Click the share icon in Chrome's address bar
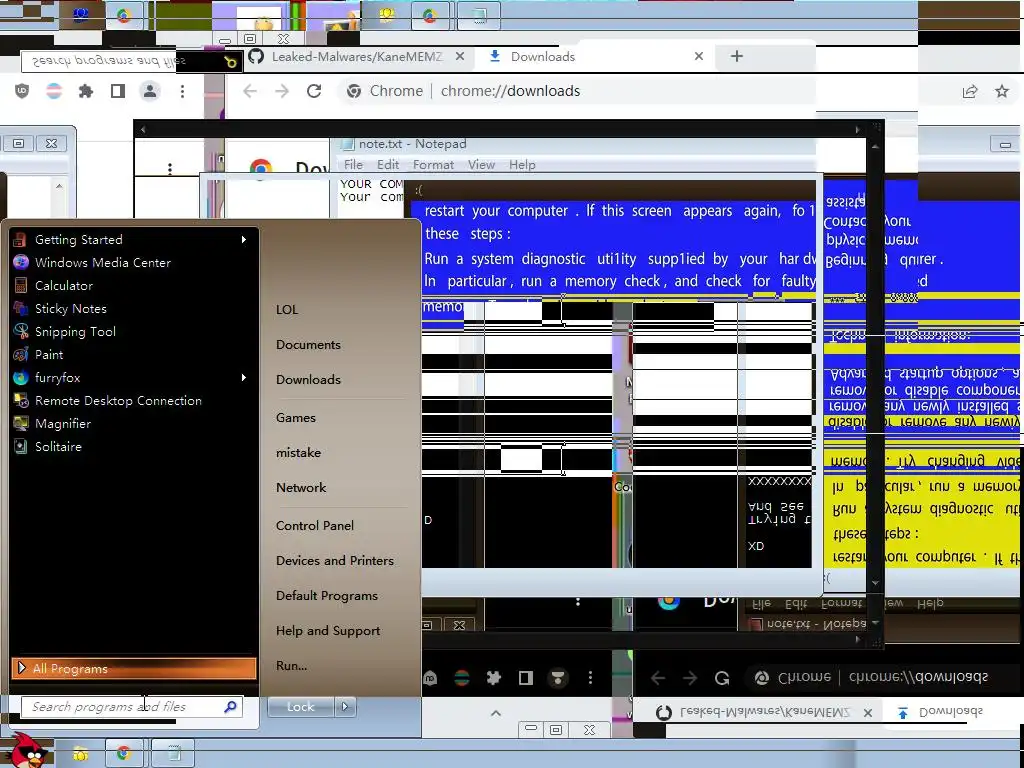 [970, 91]
